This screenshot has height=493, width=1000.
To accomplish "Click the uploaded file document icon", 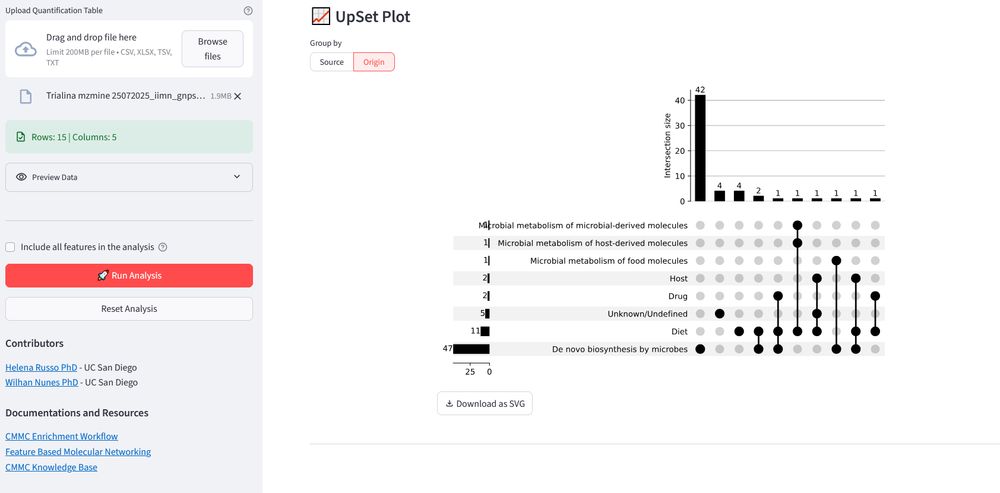I will click(x=26, y=96).
